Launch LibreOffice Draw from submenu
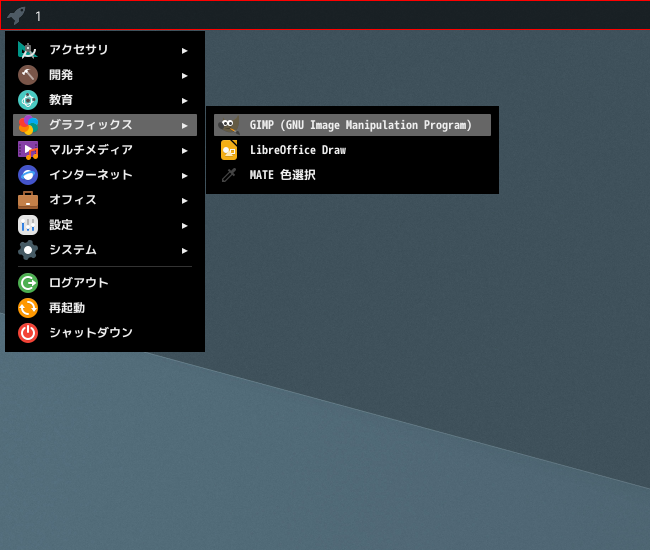The width and height of the screenshot is (650, 550). (352, 150)
